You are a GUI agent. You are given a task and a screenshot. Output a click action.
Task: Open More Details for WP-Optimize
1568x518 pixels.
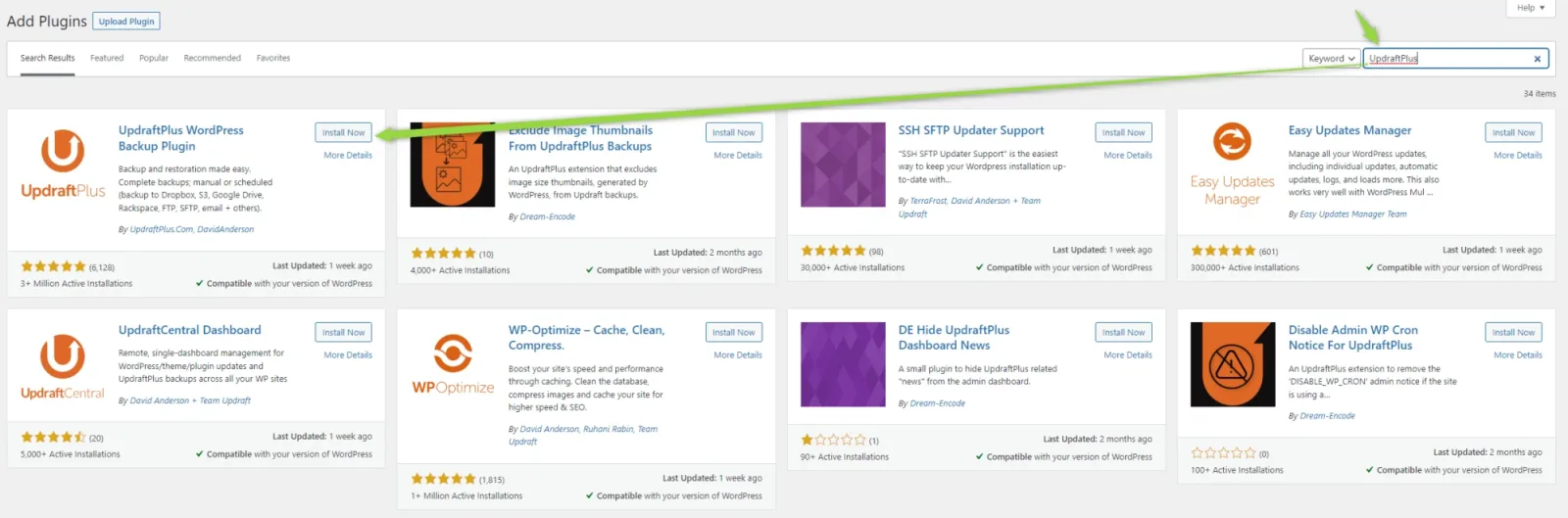[738, 354]
